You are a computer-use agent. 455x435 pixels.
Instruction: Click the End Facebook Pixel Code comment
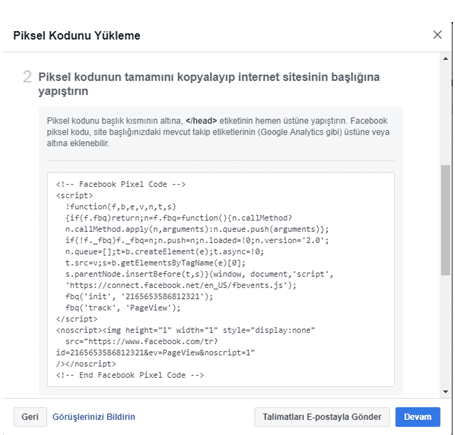[x=130, y=375]
